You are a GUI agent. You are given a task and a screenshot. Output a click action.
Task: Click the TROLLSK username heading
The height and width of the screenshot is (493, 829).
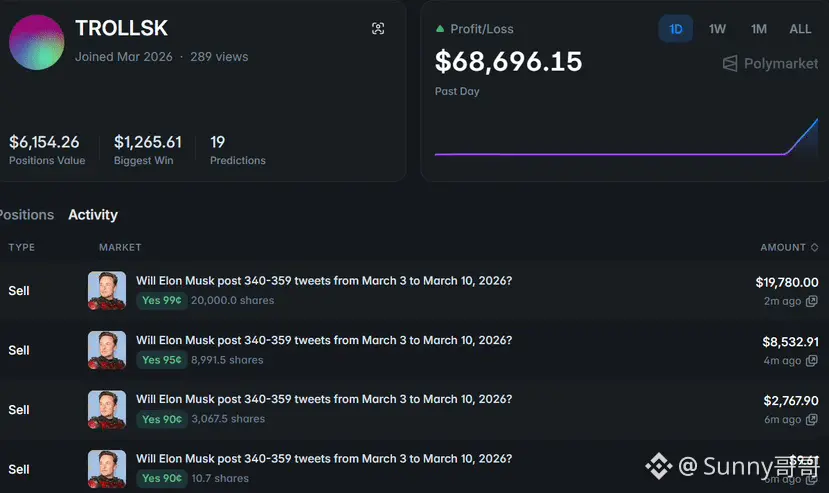point(122,28)
